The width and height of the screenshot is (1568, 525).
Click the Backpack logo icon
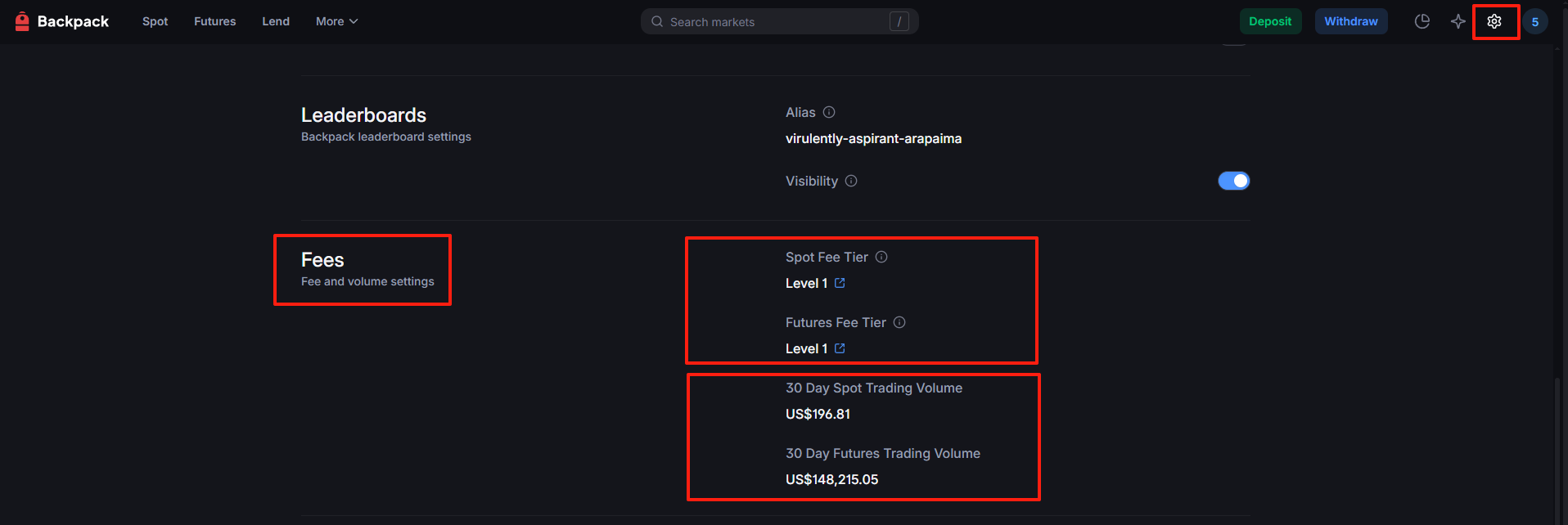click(22, 21)
